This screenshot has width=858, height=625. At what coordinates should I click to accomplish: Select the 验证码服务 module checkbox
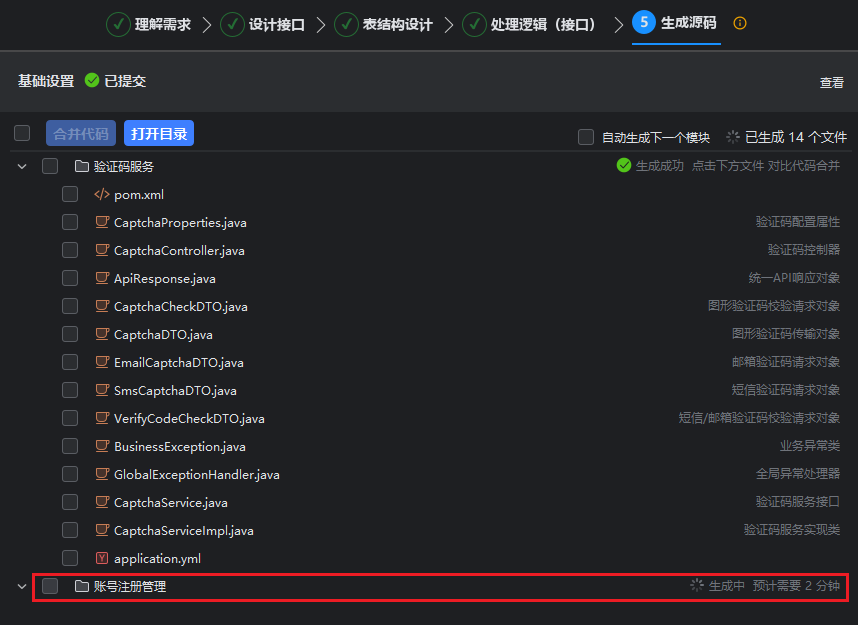tap(50, 166)
